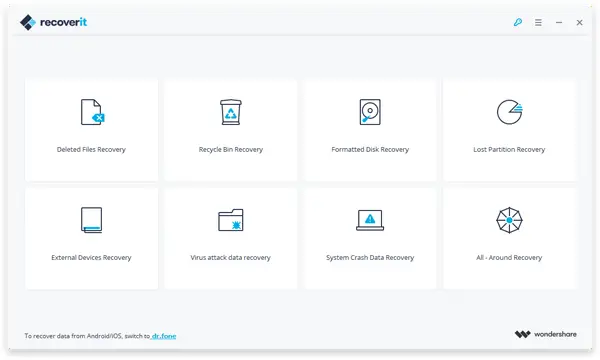Viewport: 600px width, 360px height.
Task: Click the Wondershare logo
Action: [x=546, y=334]
